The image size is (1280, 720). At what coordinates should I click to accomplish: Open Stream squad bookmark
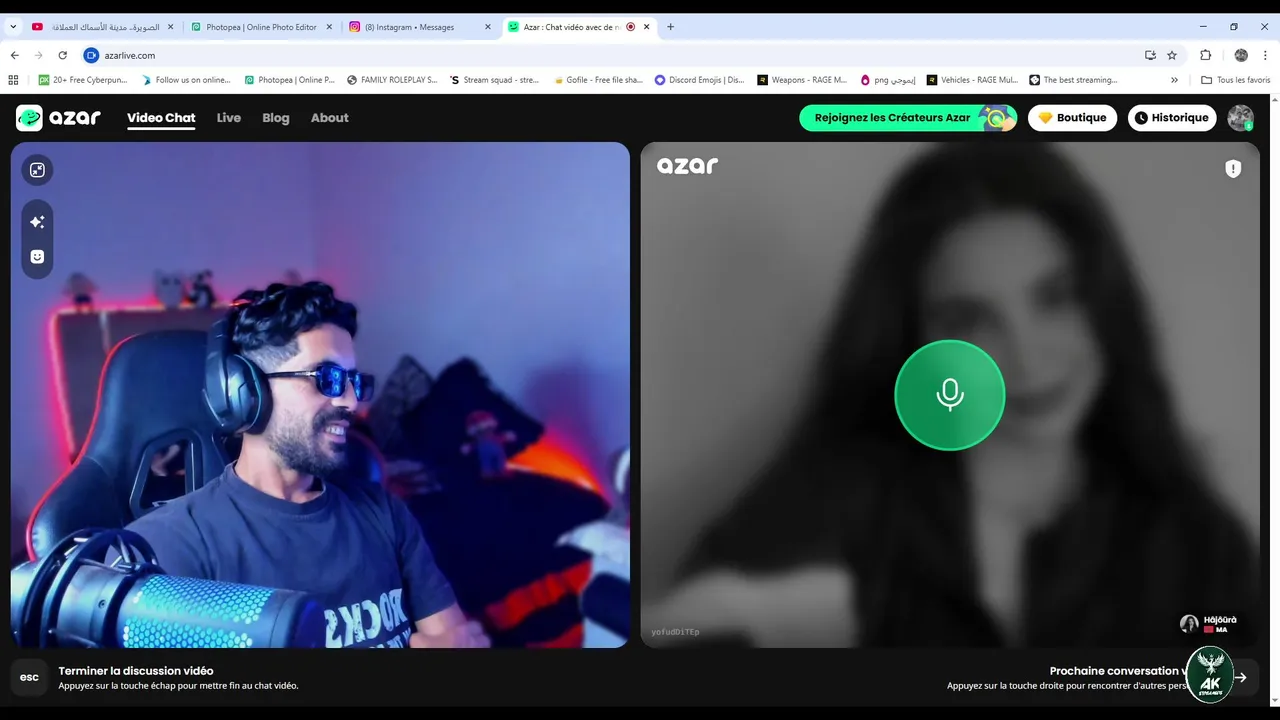(495, 80)
